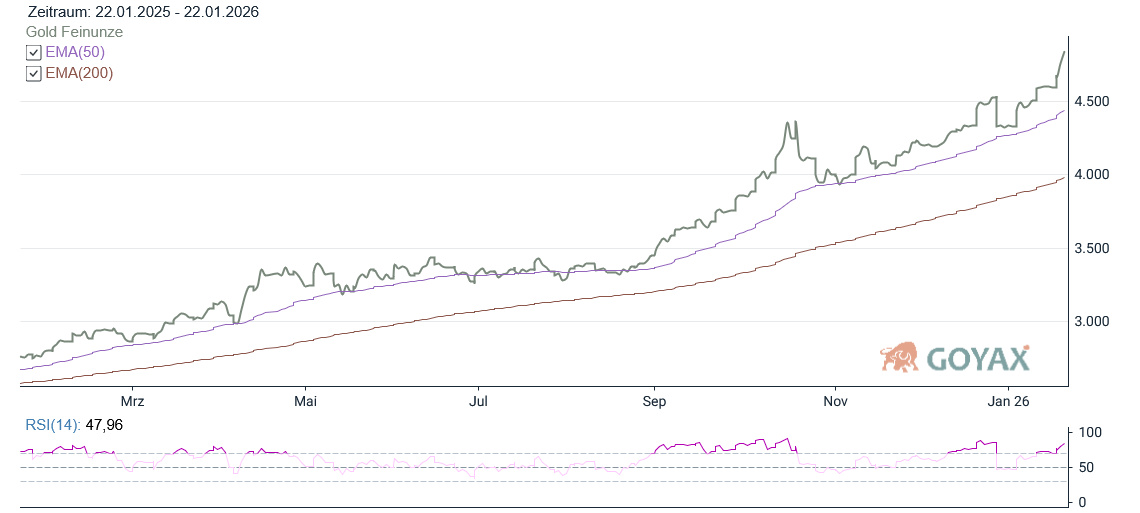The image size is (1140, 513).
Task: Click the GOYAX bull logo icon
Action: point(899,357)
